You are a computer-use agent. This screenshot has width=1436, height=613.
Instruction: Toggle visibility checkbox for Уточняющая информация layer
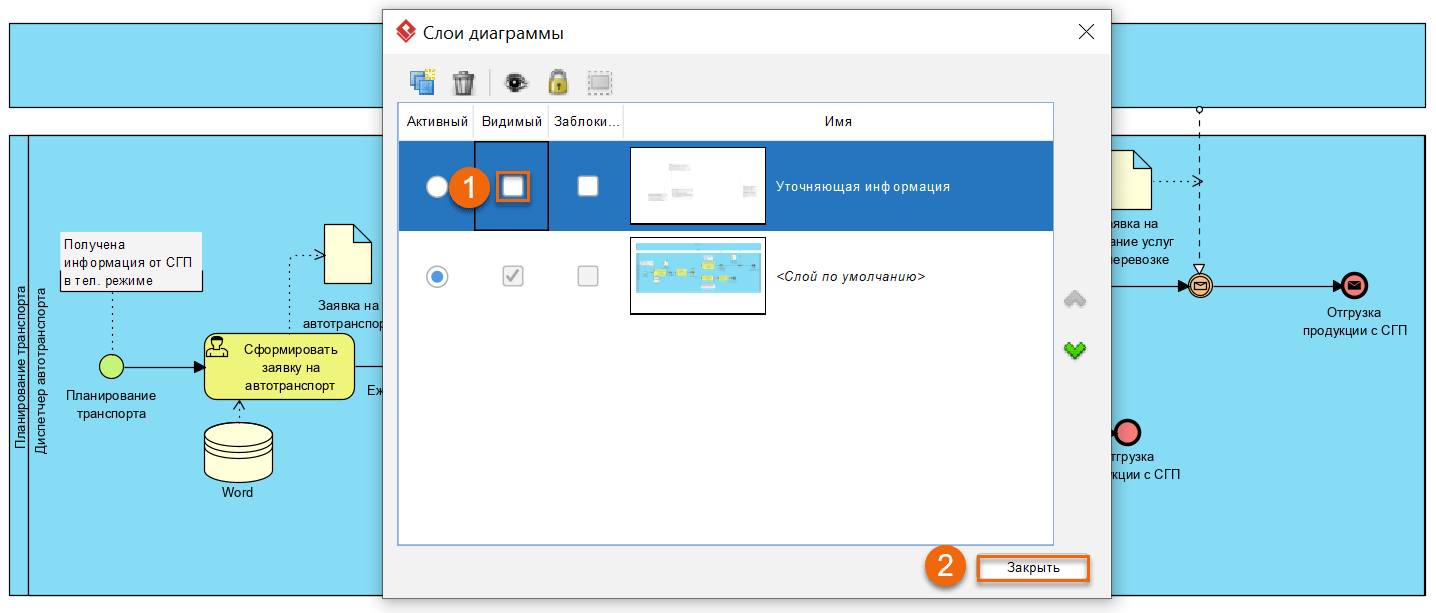tap(512, 186)
